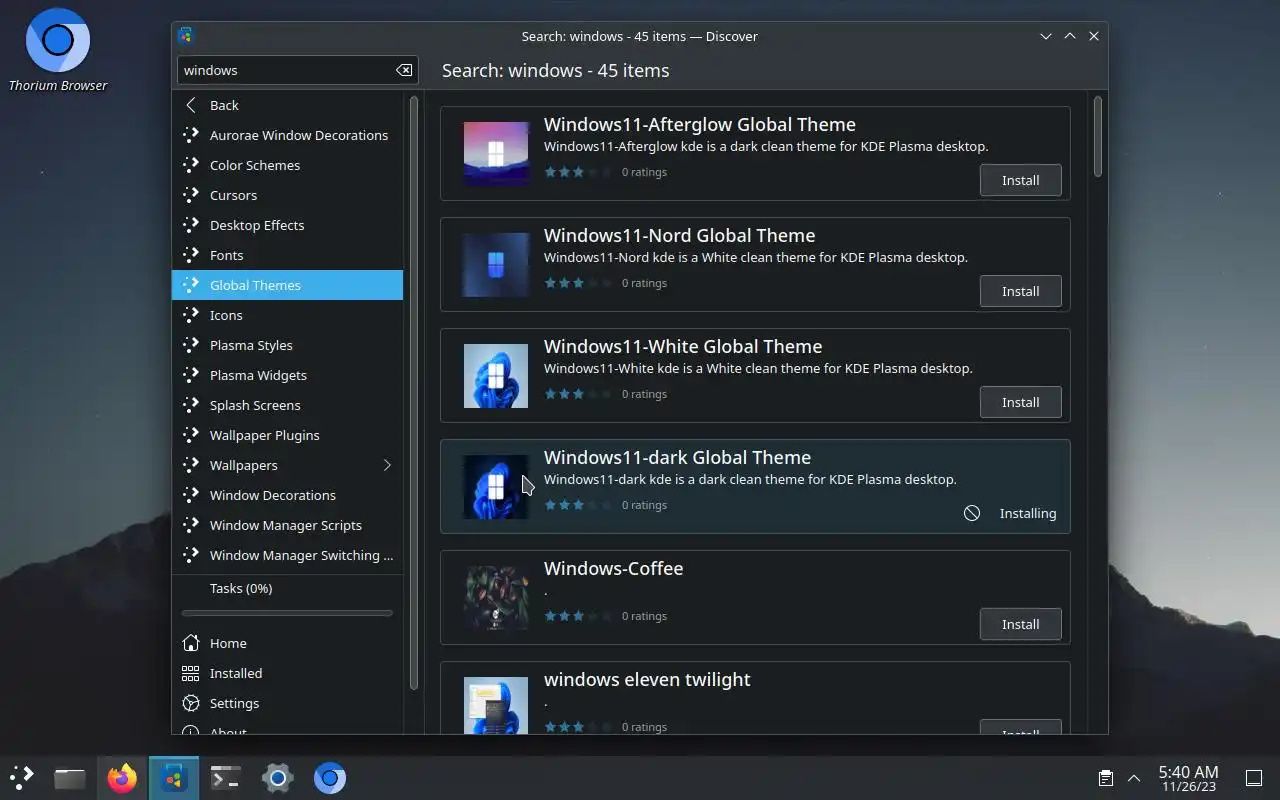Go Back in the category sidebar
Viewport: 1280px width, 800px height.
point(287,105)
